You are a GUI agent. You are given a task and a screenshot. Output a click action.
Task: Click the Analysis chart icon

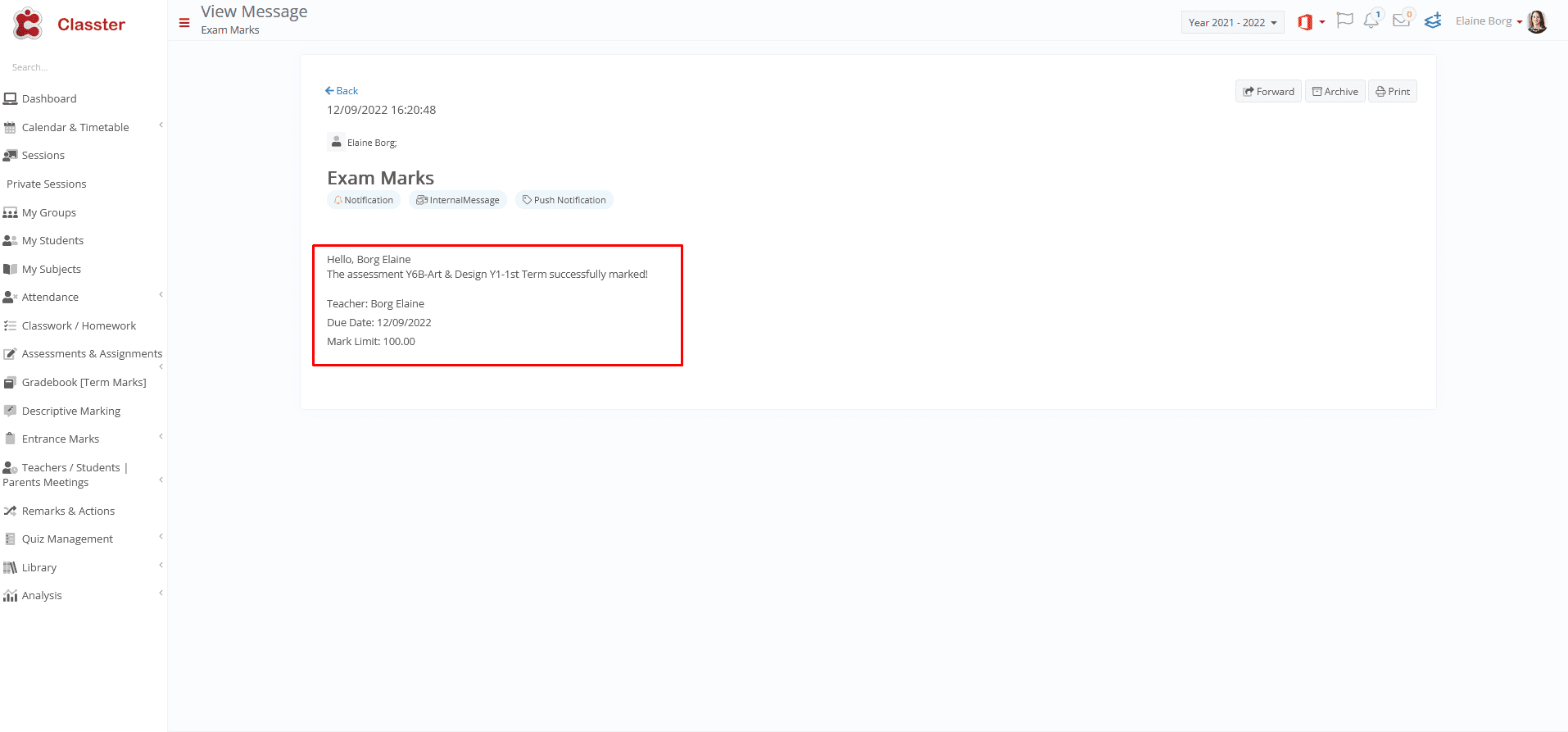[x=10, y=596]
